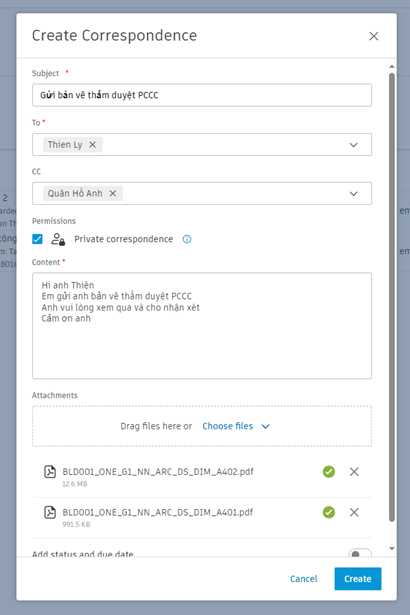Select file name BLD001_ONE_G1_NN_ARC_DS_DIM_A401.pdf
This screenshot has height=615, width=410.
tap(158, 512)
